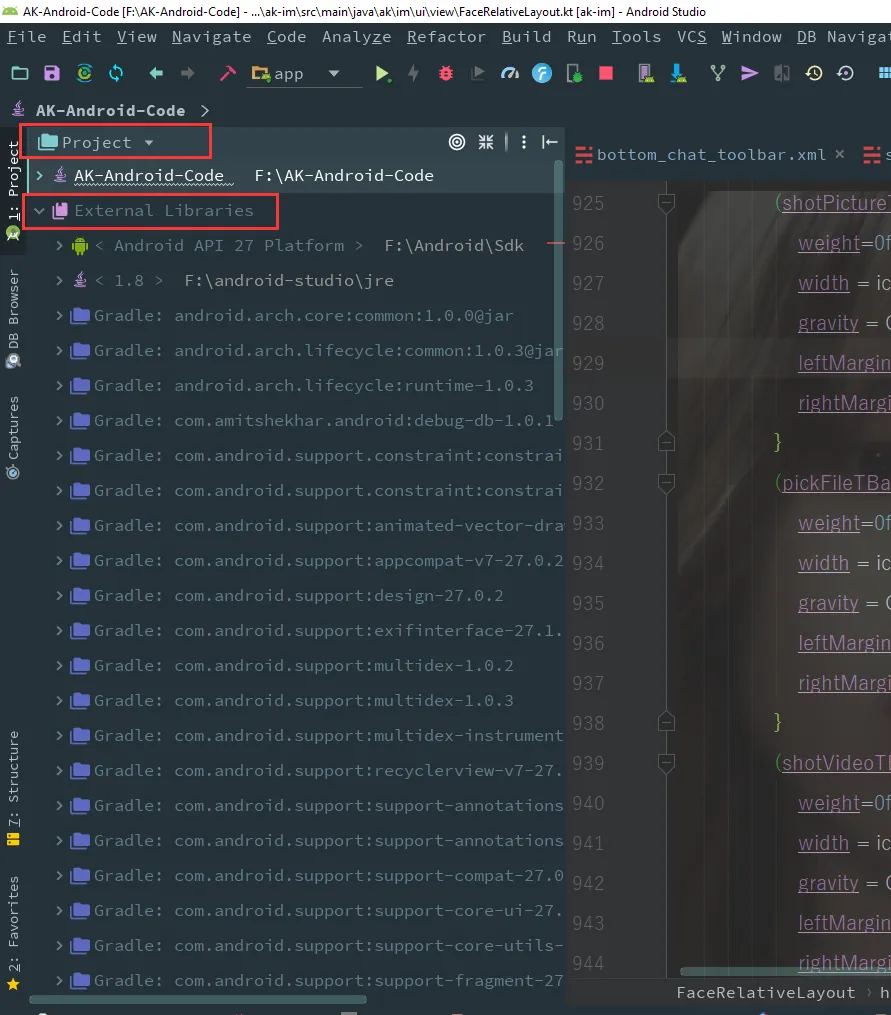Open the View menu

pos(137,37)
